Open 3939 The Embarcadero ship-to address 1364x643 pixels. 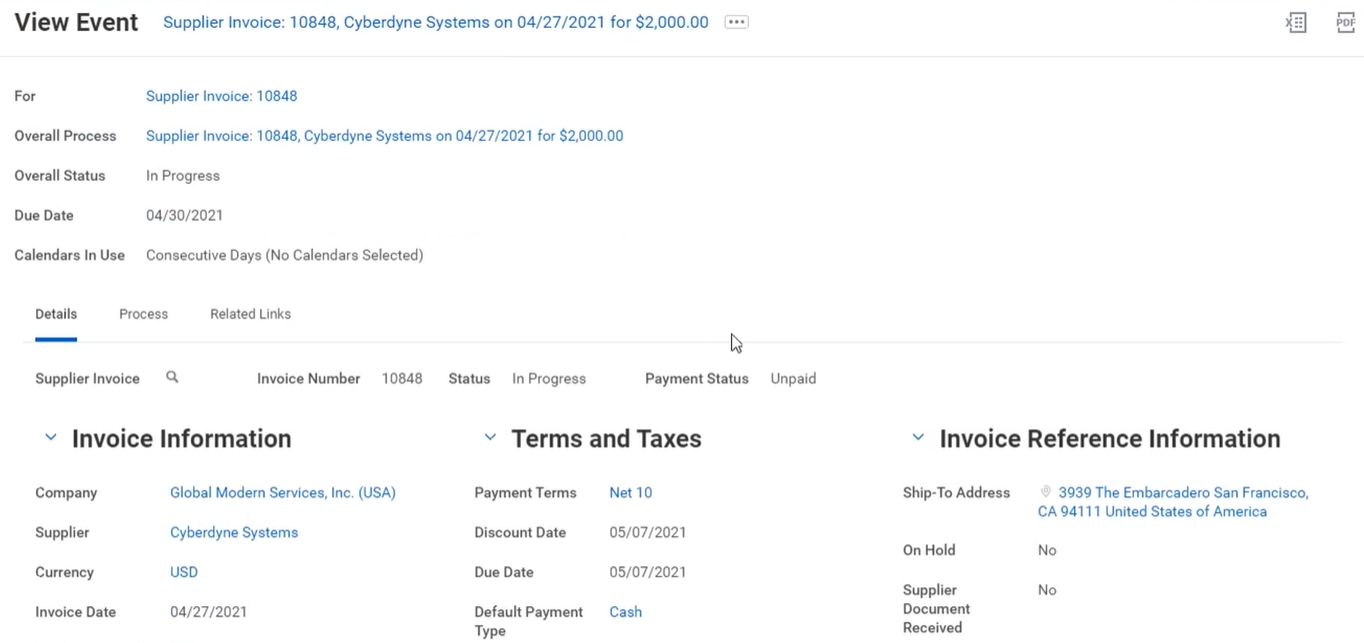pos(1182,493)
